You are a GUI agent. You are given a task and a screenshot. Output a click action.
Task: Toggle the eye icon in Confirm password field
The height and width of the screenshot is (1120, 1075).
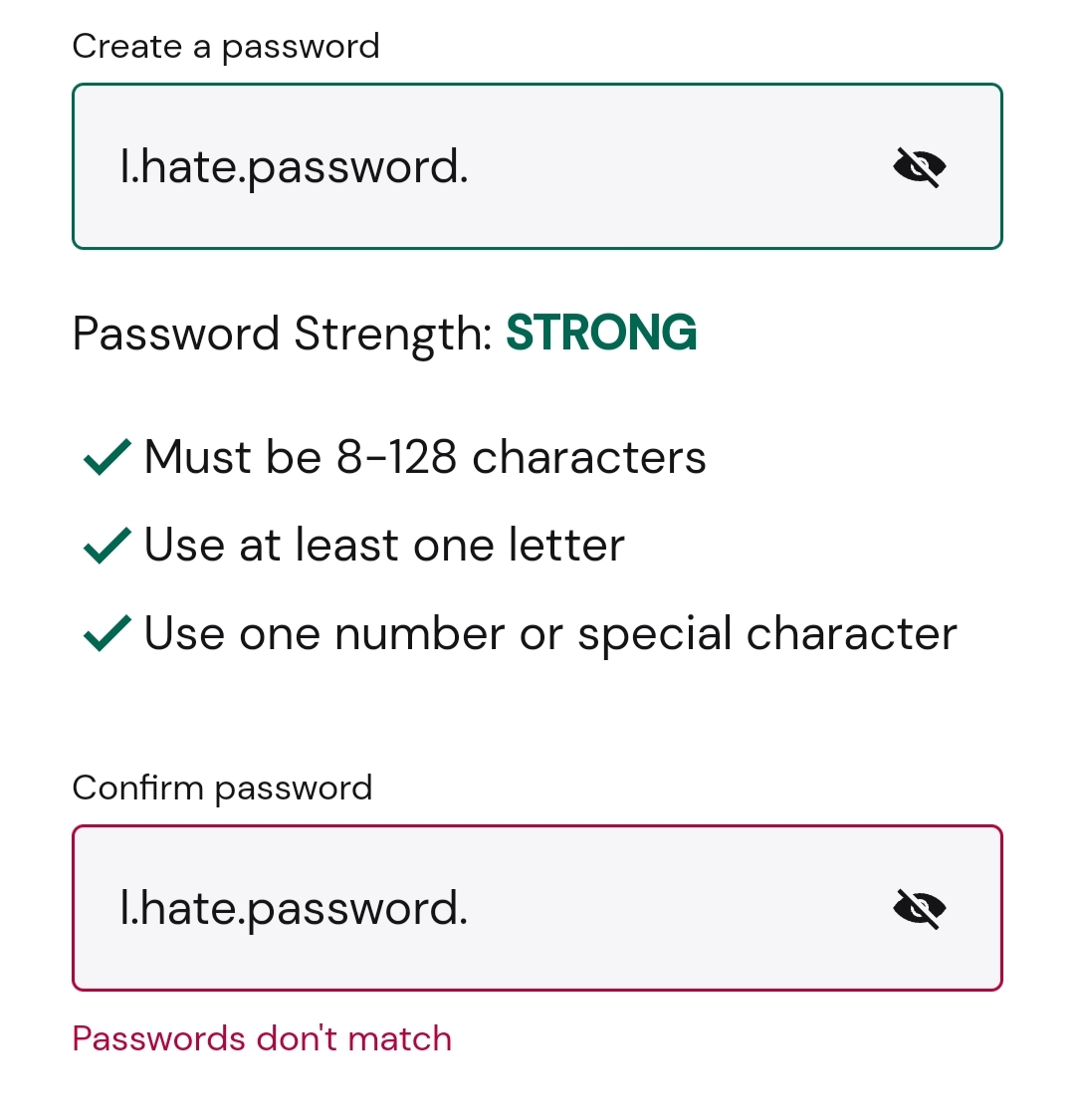pos(920,909)
